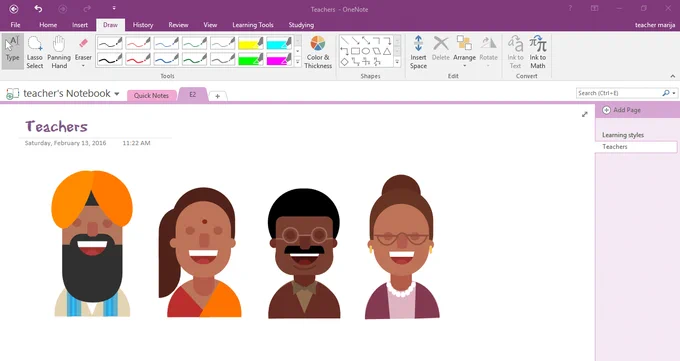
Task: Select the yellow highlighter
Action: [x=251, y=43]
